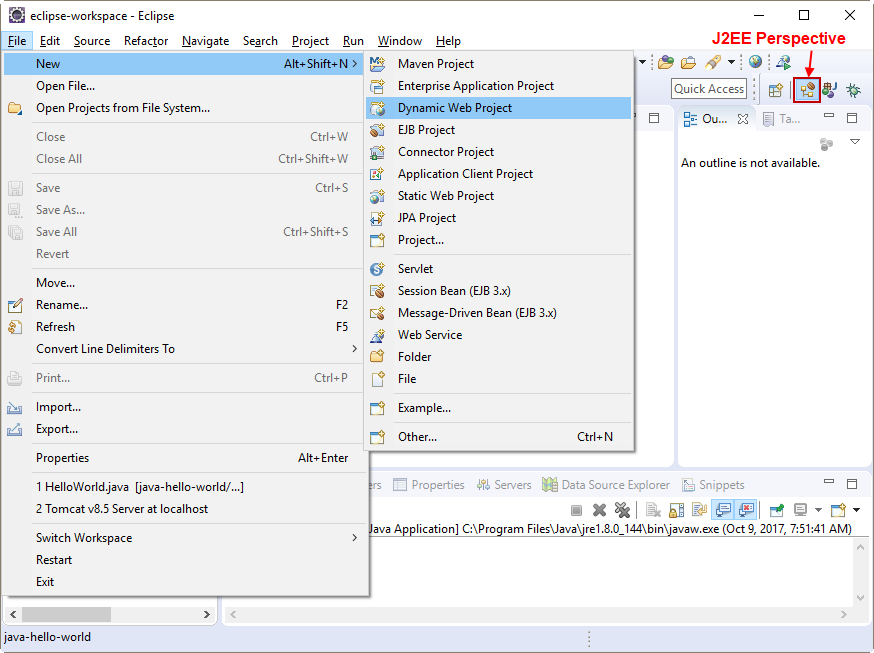Viewport: 874px width, 653px height.
Task: Click the Static Web Project icon
Action: (x=377, y=196)
